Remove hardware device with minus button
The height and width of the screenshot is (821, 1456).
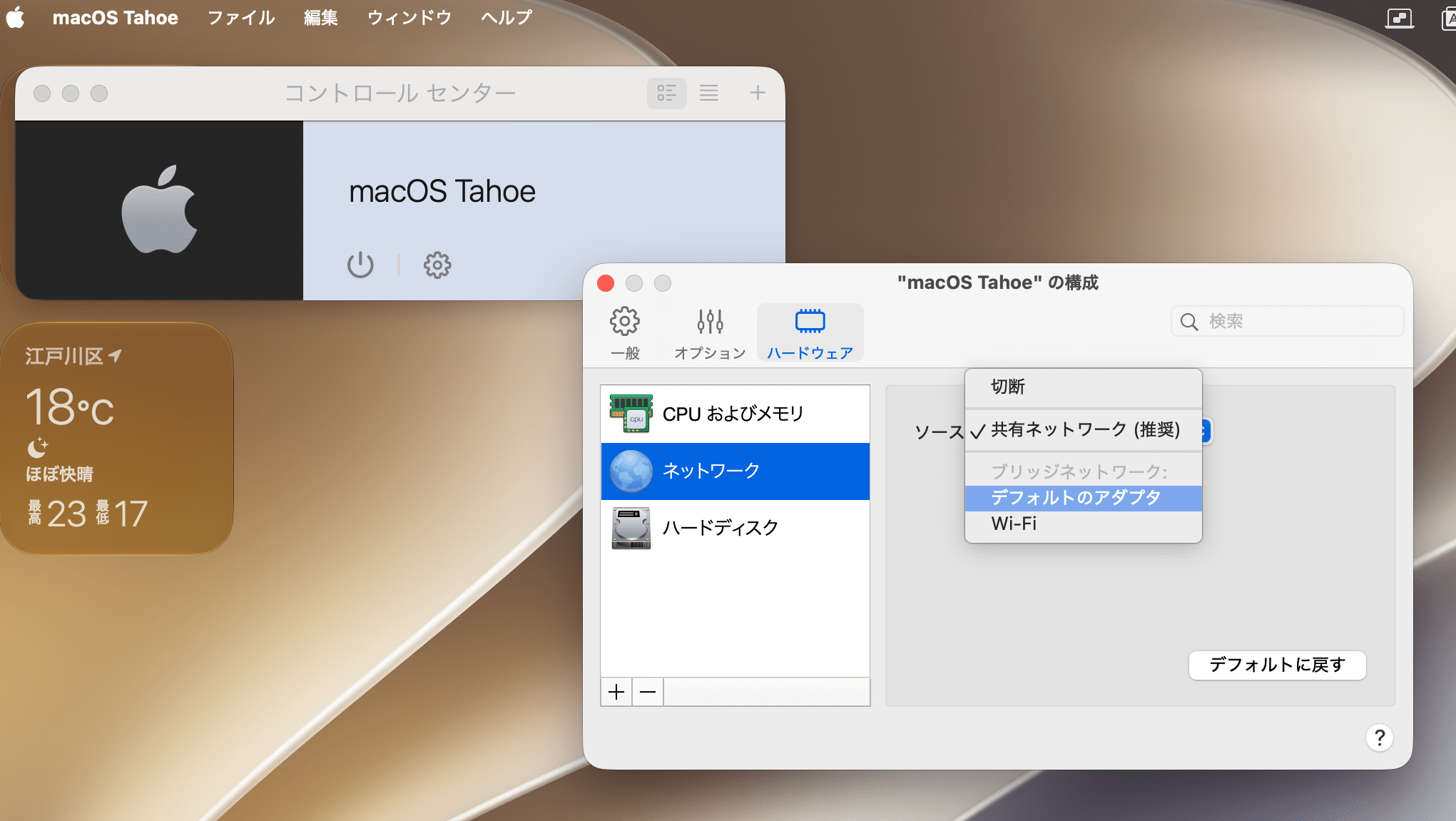(x=648, y=692)
